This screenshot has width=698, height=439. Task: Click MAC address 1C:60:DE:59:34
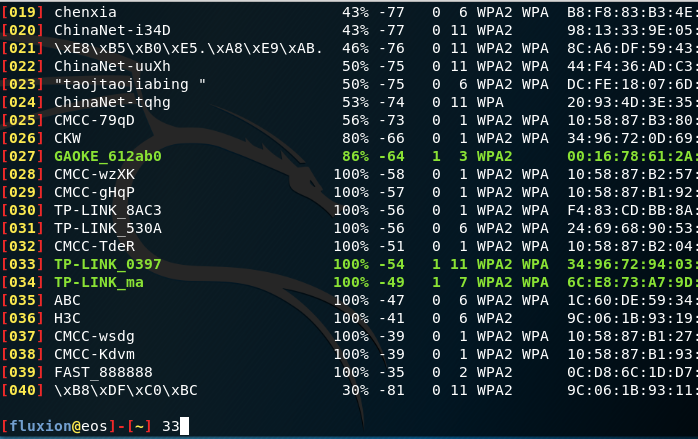tap(632, 301)
